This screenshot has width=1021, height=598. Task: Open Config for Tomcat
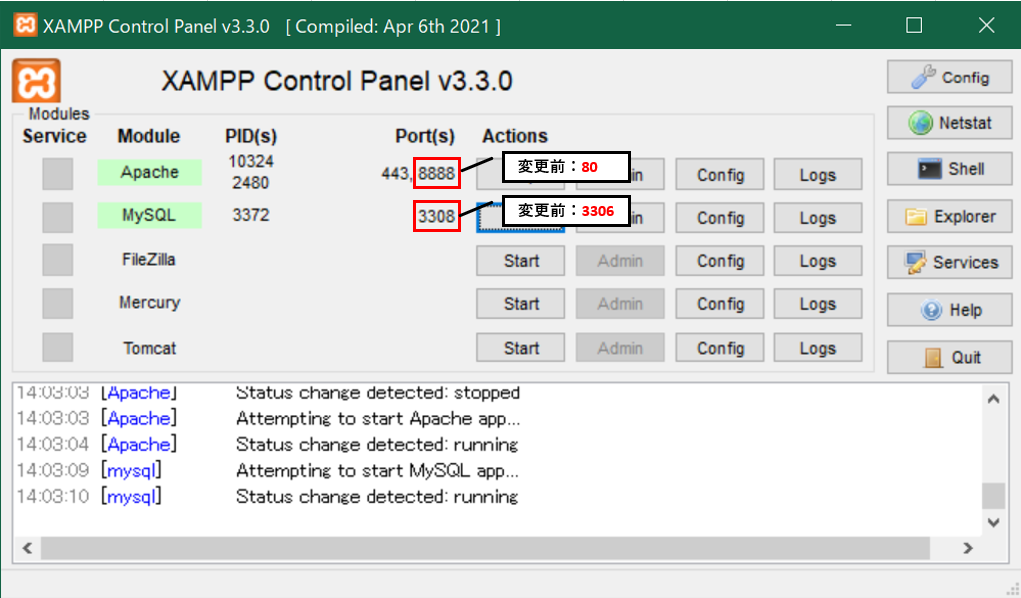719,347
